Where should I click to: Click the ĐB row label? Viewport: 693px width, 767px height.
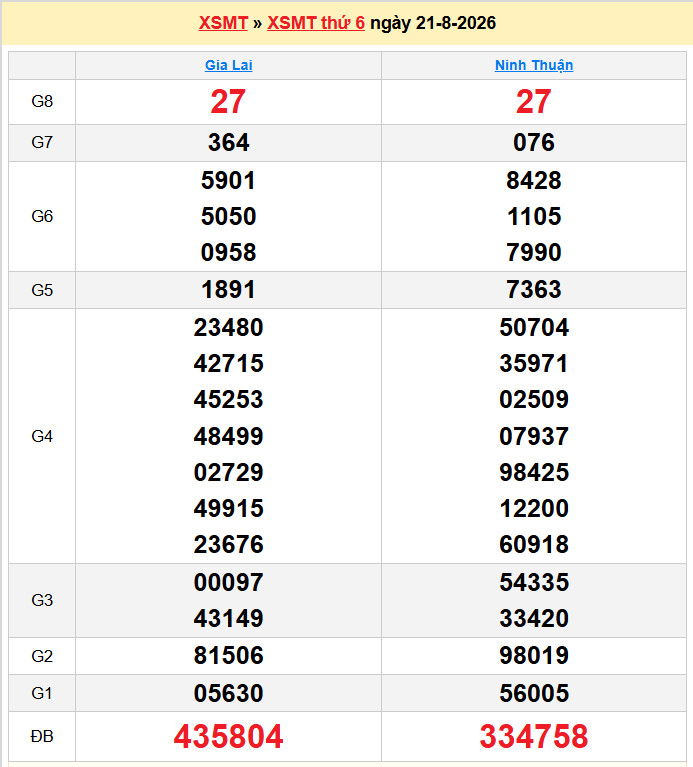tap(42, 736)
